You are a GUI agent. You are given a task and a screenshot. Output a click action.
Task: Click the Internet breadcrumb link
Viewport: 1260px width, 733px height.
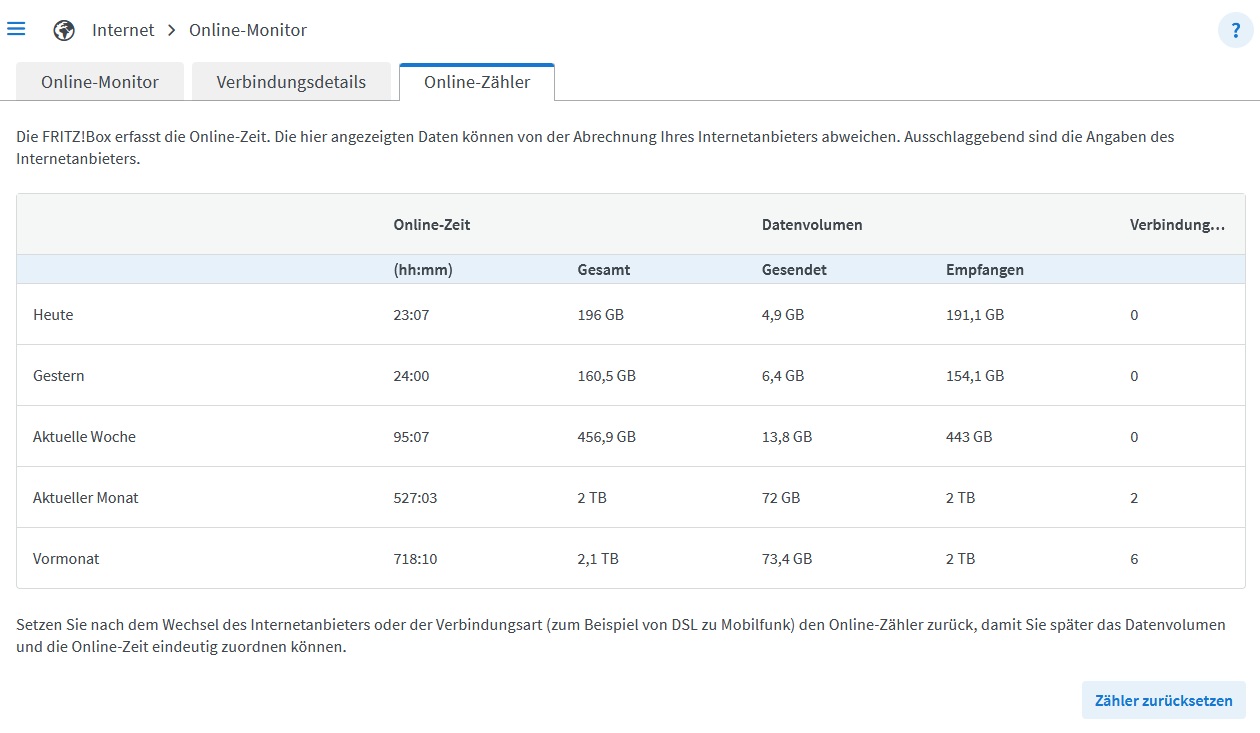[123, 30]
